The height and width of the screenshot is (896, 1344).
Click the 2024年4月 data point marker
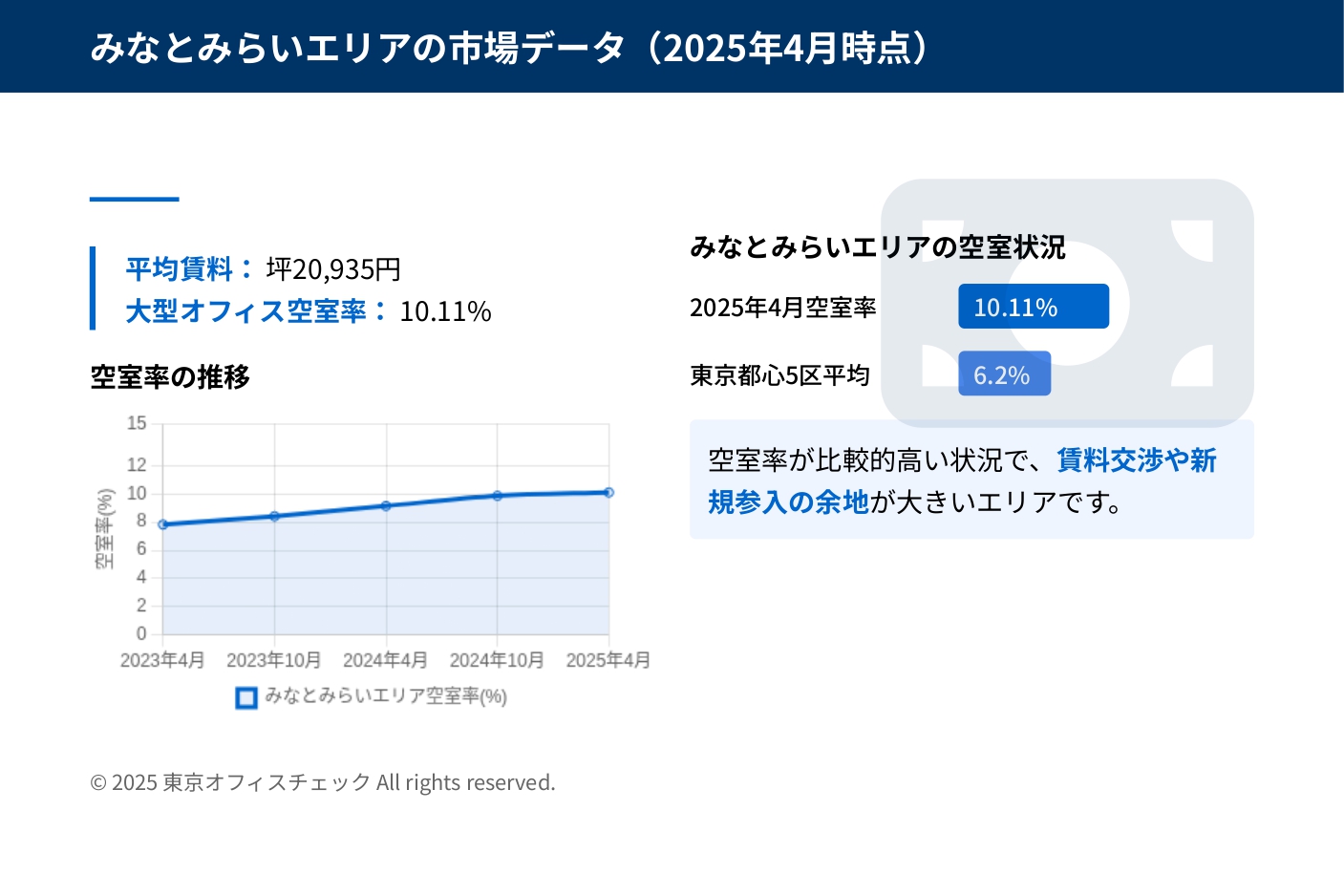point(386,505)
